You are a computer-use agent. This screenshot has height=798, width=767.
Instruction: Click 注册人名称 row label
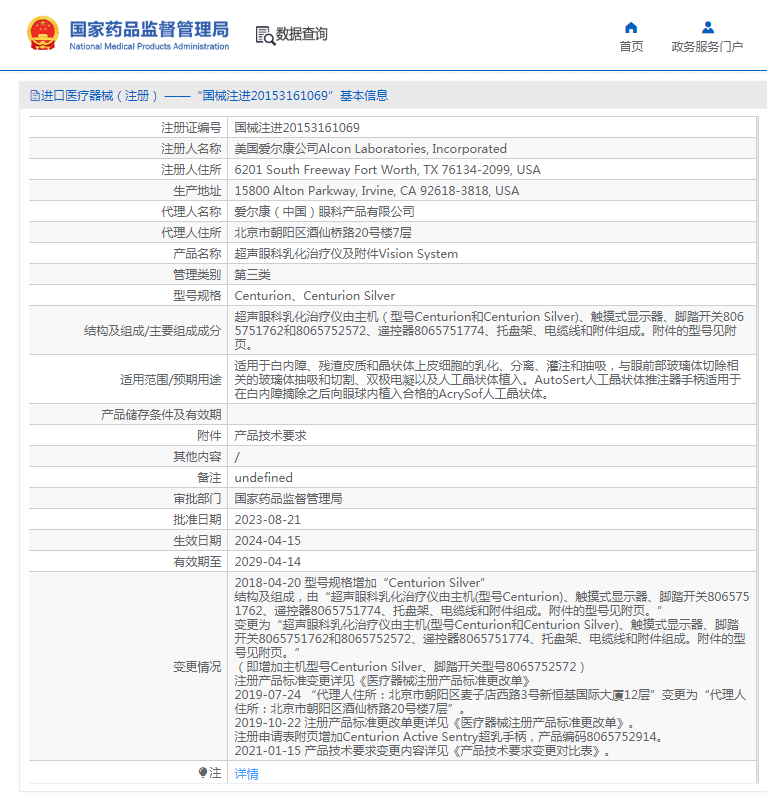(191, 149)
